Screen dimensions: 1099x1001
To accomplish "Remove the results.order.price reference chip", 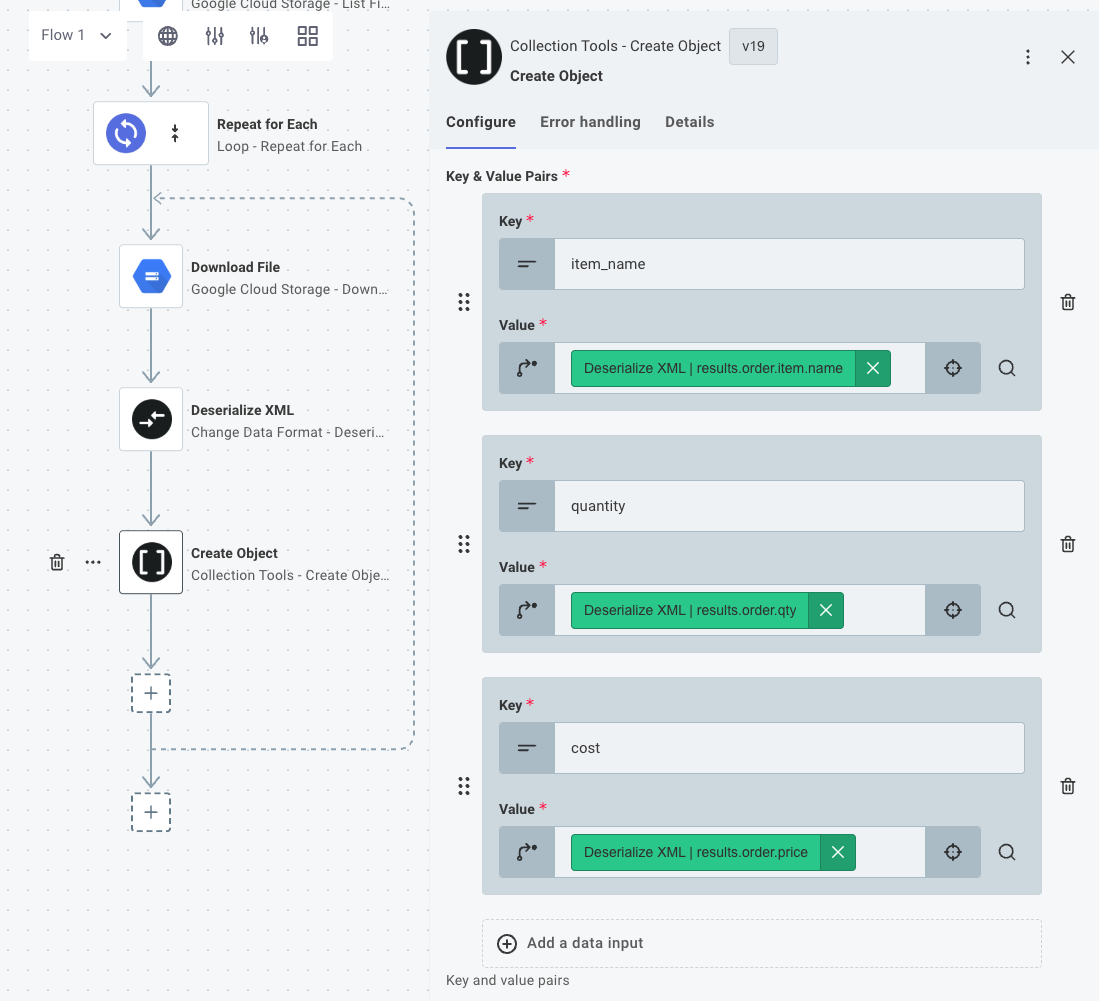I will click(x=838, y=852).
